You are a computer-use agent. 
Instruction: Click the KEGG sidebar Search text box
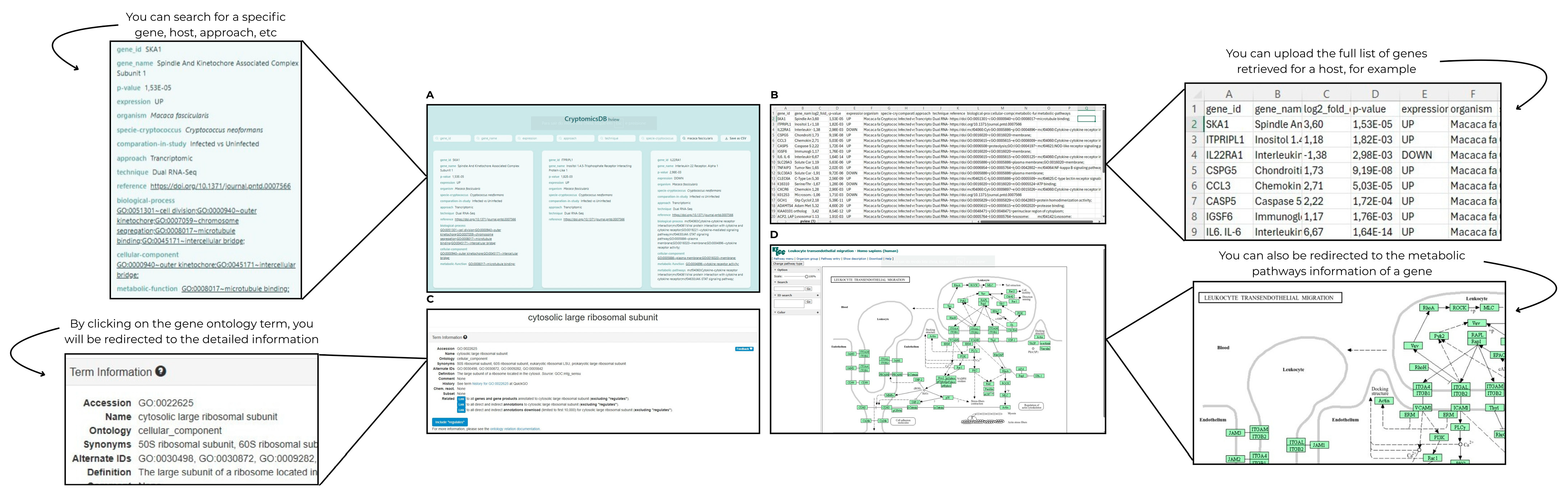click(790, 289)
